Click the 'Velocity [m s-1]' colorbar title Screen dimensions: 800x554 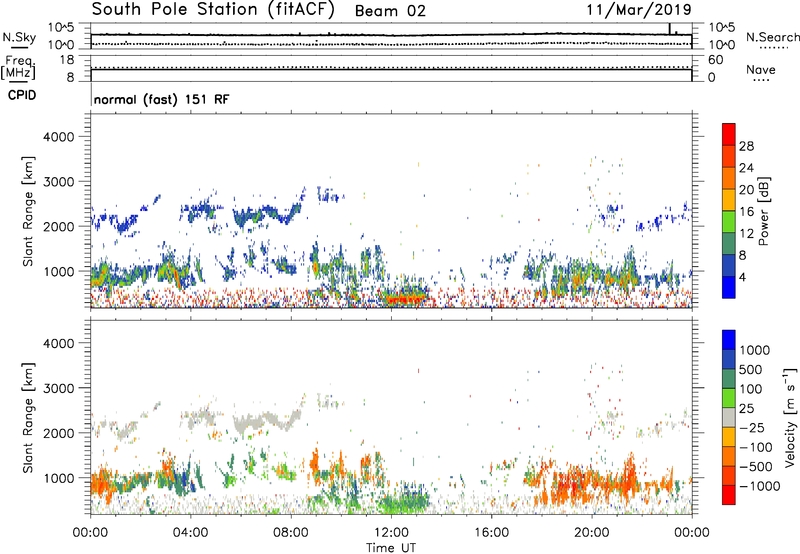click(x=791, y=417)
